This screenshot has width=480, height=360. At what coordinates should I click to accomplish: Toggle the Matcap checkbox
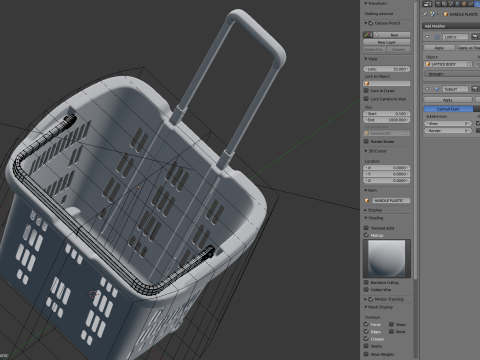click(x=366, y=235)
